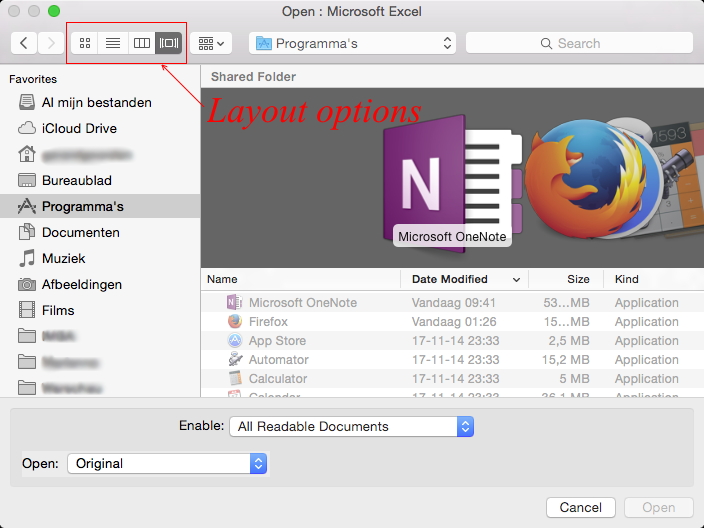Click the 15,2 MB size cell
704x528 pixels.
pyautogui.click(x=565, y=360)
